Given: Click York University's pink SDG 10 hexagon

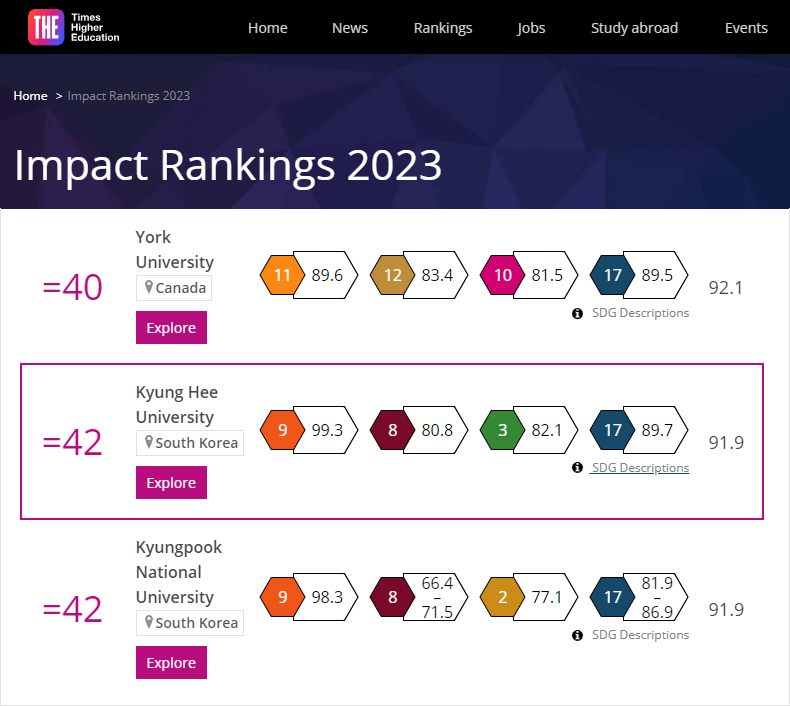Looking at the screenshot, I should [x=502, y=275].
